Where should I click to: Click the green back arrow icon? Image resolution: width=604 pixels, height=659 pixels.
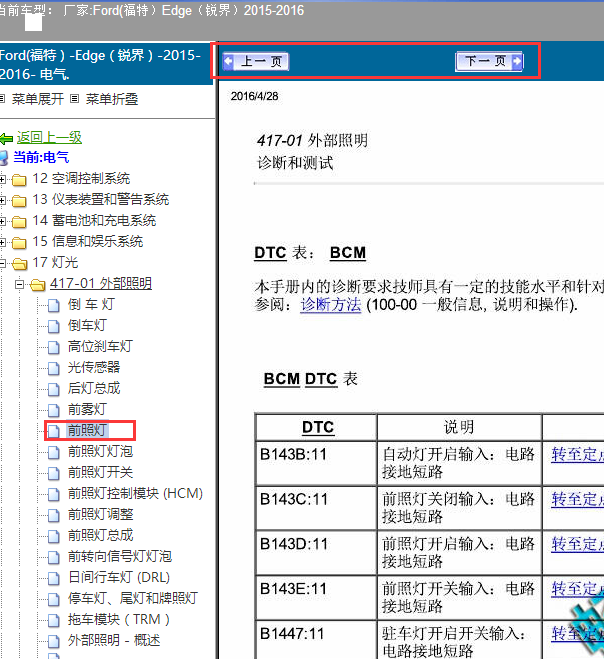click(x=7, y=138)
